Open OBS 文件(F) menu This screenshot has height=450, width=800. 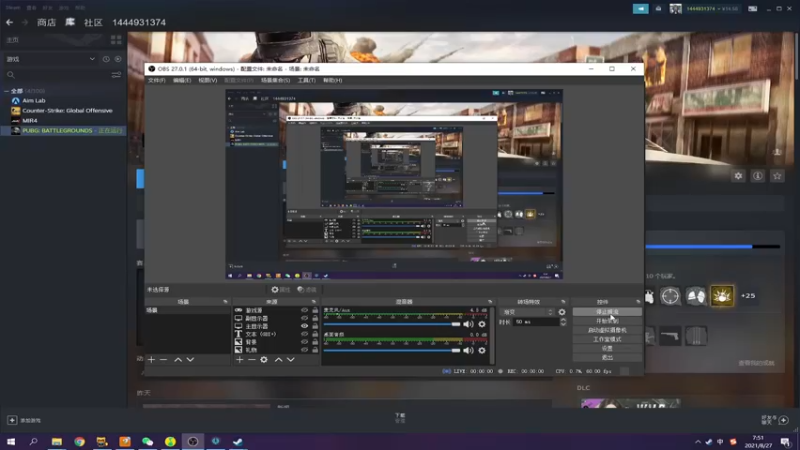point(157,81)
